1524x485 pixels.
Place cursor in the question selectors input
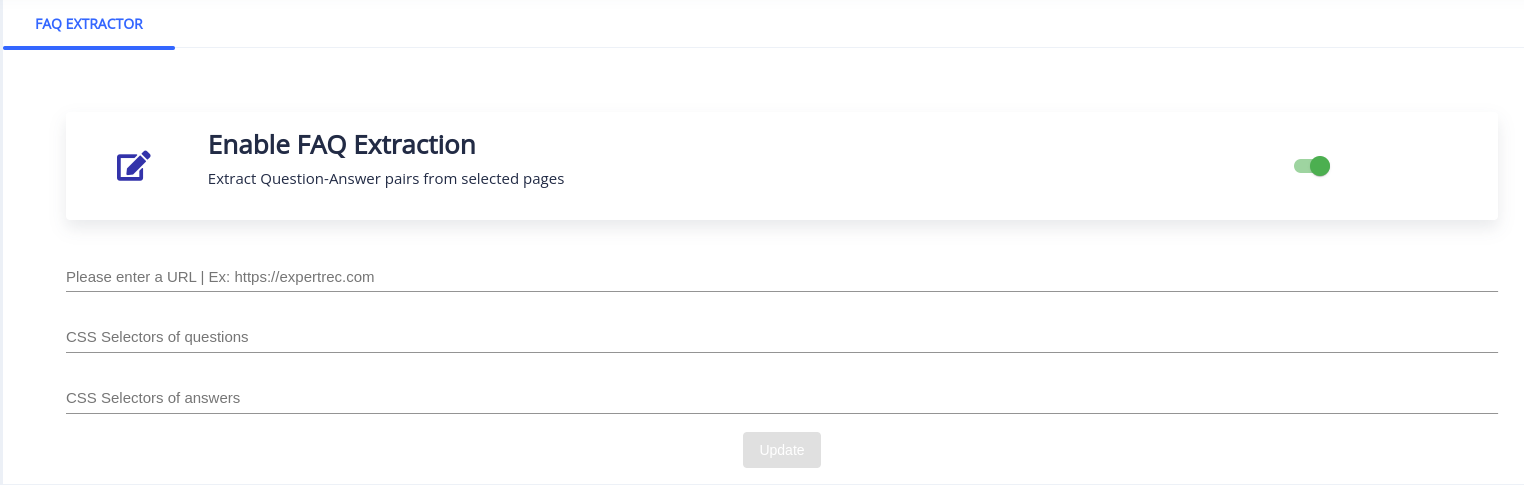click(x=780, y=337)
